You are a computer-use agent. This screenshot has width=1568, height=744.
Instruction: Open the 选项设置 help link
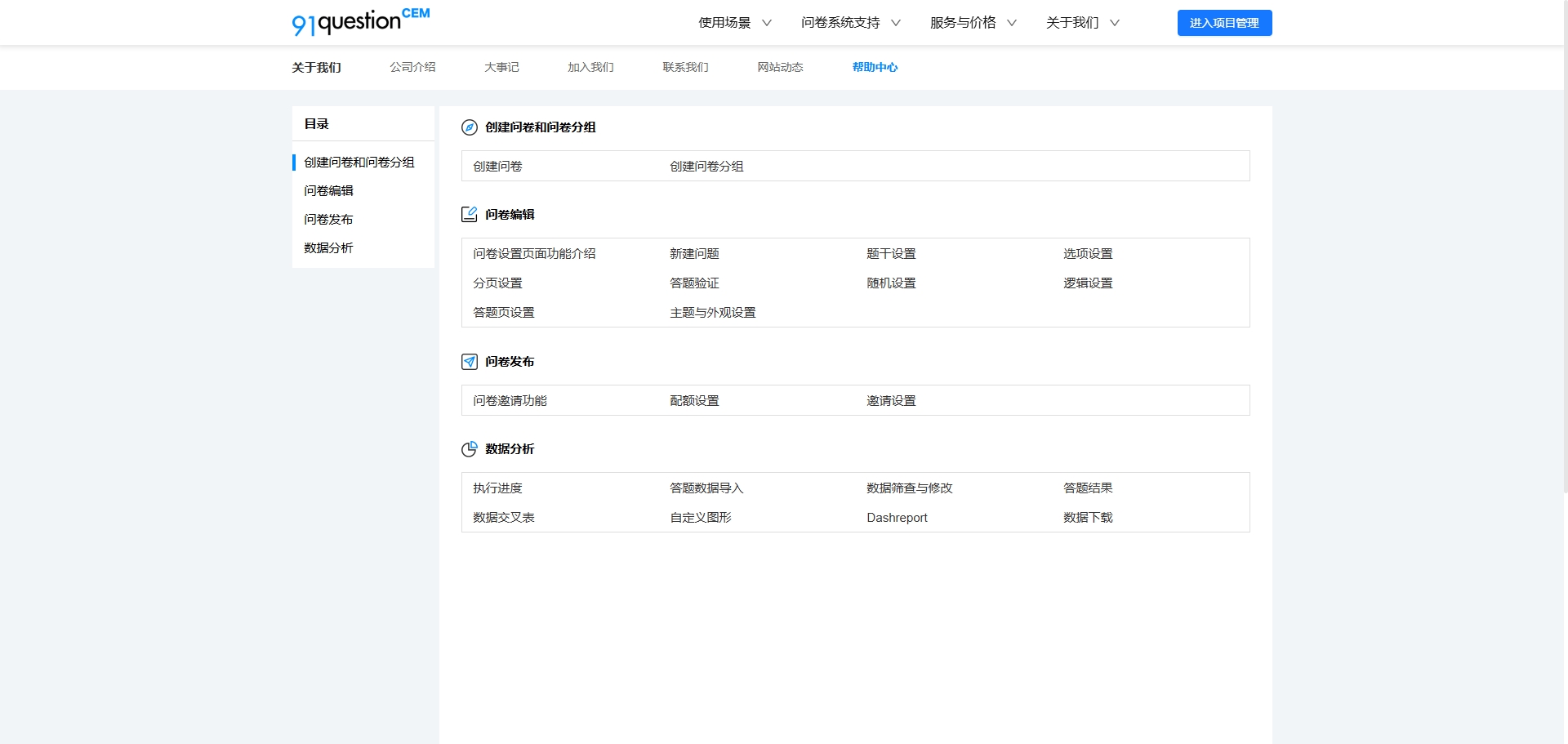(x=1088, y=254)
